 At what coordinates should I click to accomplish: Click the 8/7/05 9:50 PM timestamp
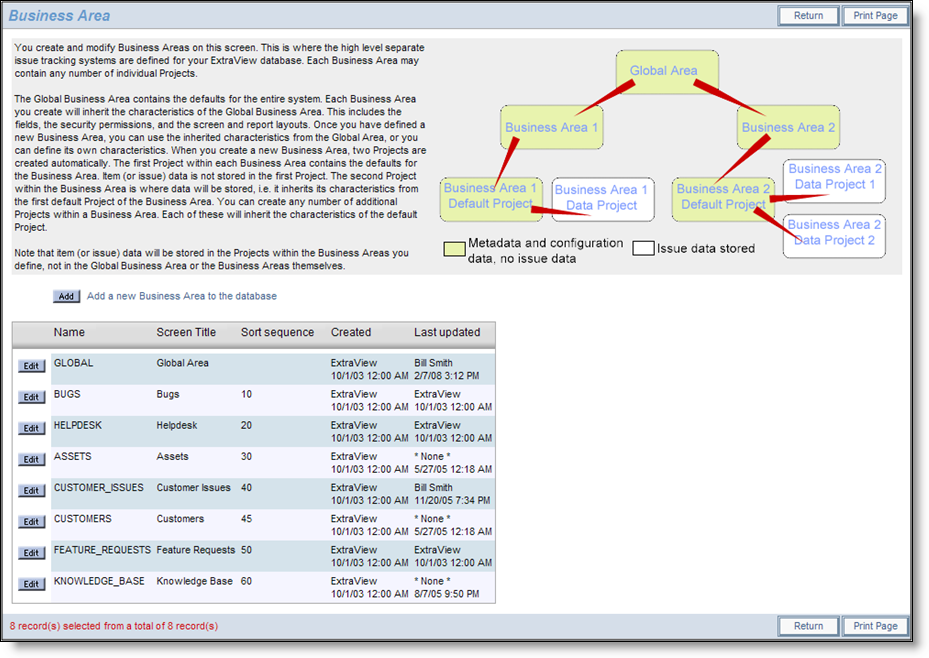pyautogui.click(x=447, y=593)
